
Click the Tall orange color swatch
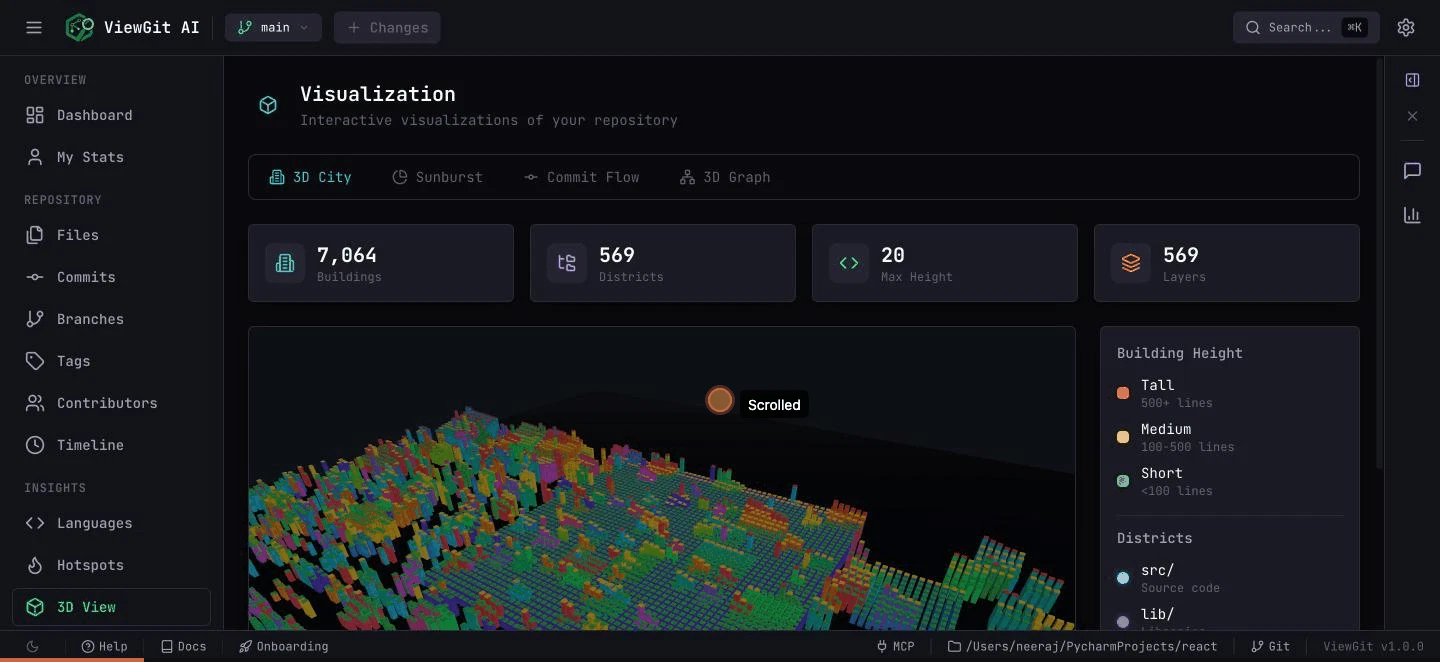(x=1123, y=393)
